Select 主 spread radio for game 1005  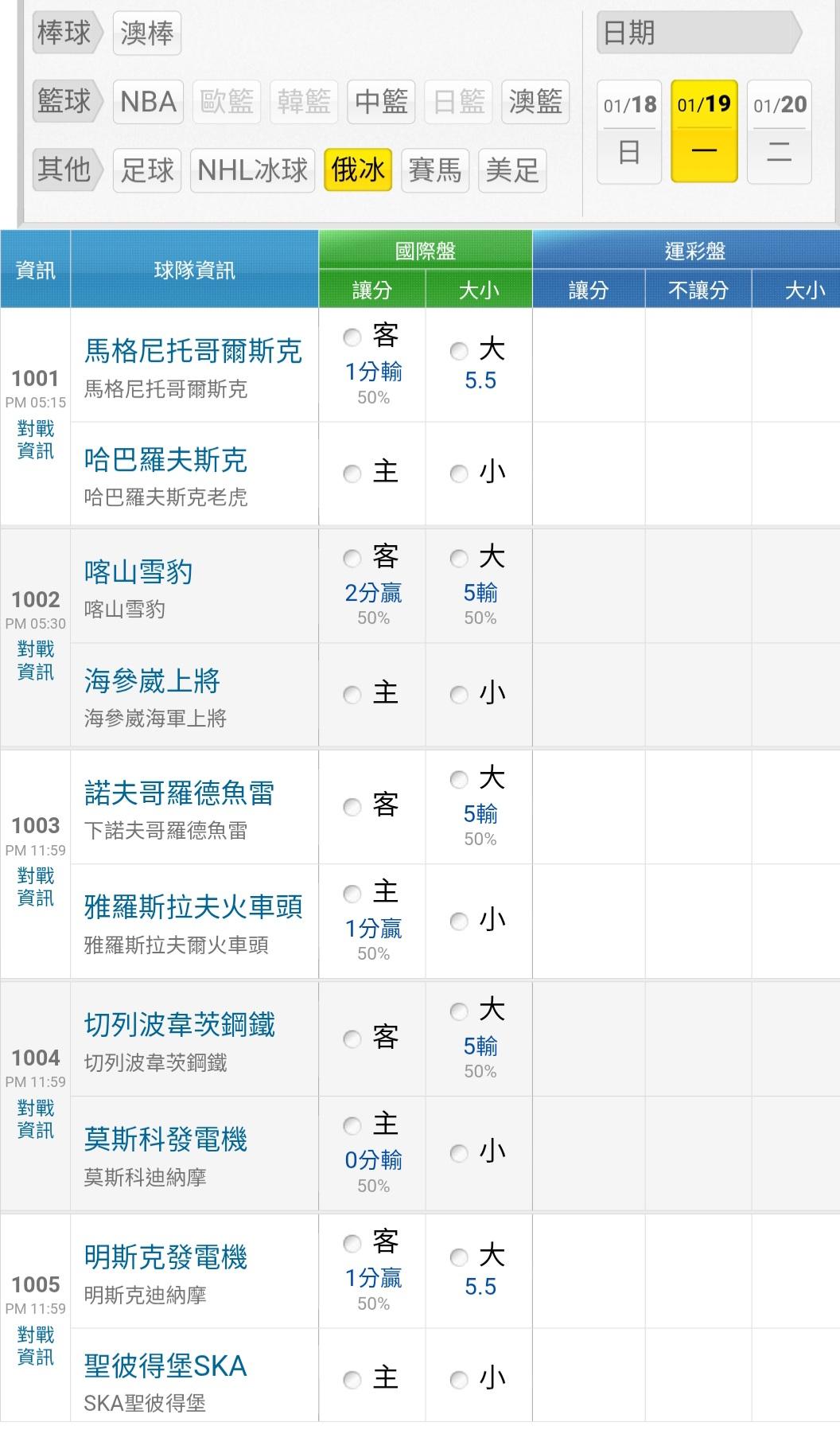(352, 1381)
